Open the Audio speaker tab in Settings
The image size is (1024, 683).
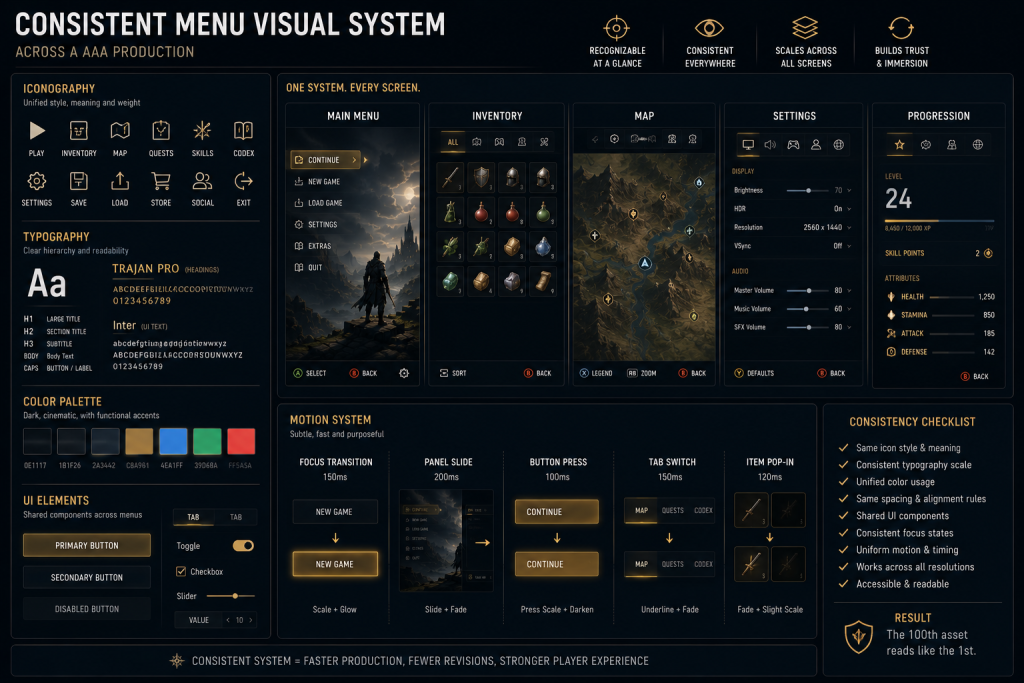click(x=771, y=145)
